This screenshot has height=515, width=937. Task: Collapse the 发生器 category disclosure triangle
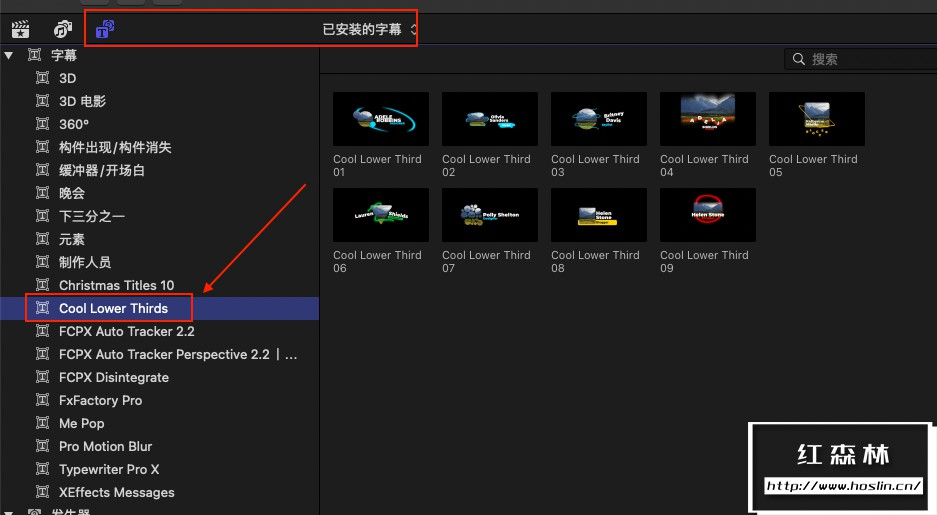click(8, 512)
